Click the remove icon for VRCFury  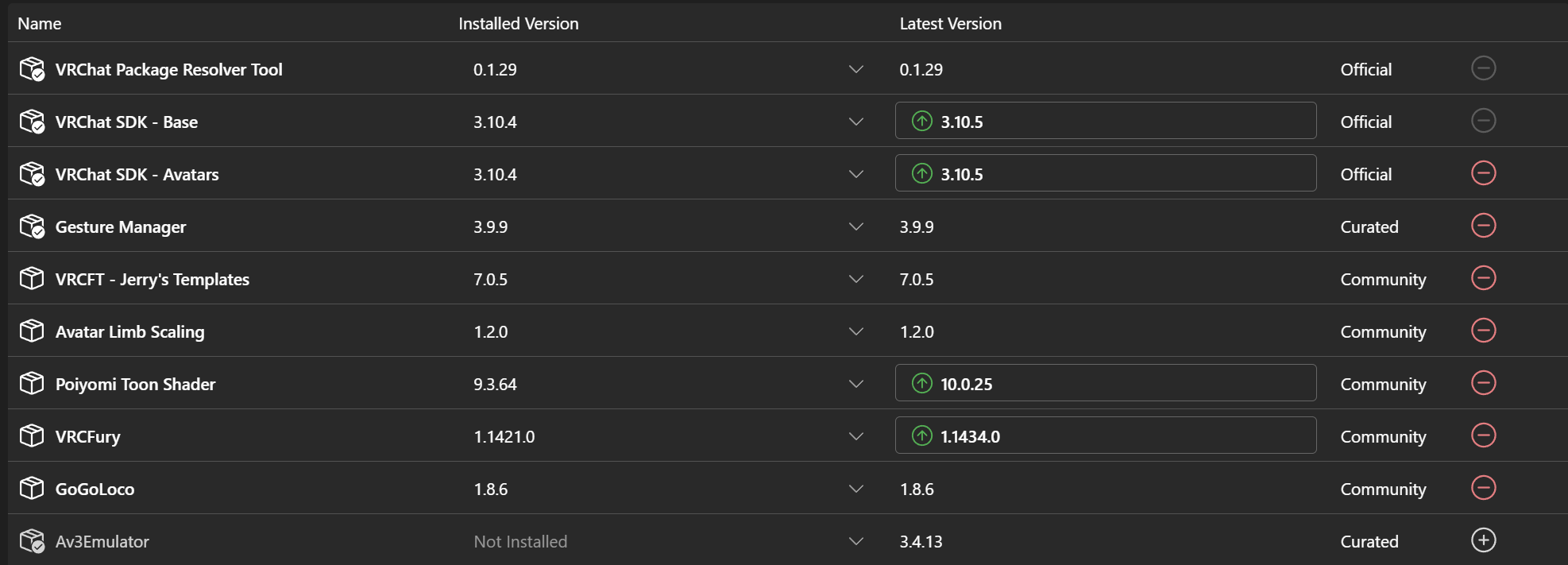point(1483,435)
